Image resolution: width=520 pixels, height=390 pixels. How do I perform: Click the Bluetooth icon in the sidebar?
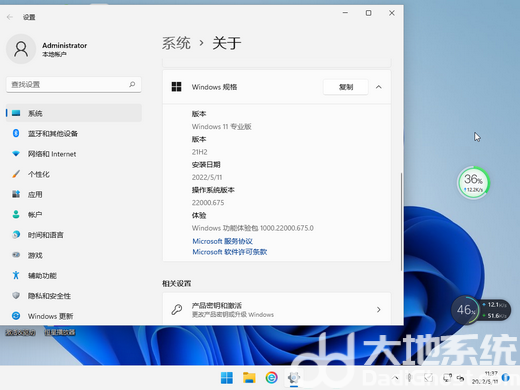pyautogui.click(x=16, y=133)
